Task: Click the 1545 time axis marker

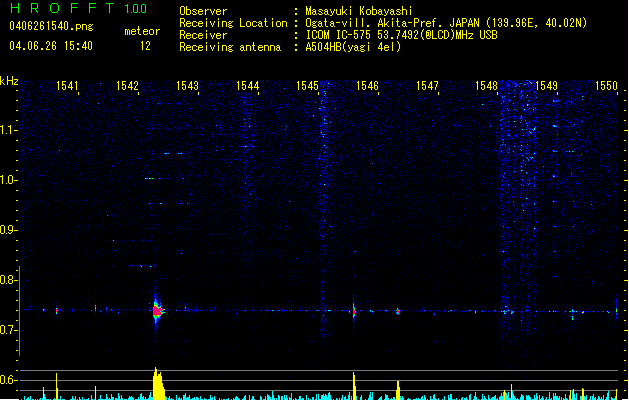Action: [x=307, y=86]
